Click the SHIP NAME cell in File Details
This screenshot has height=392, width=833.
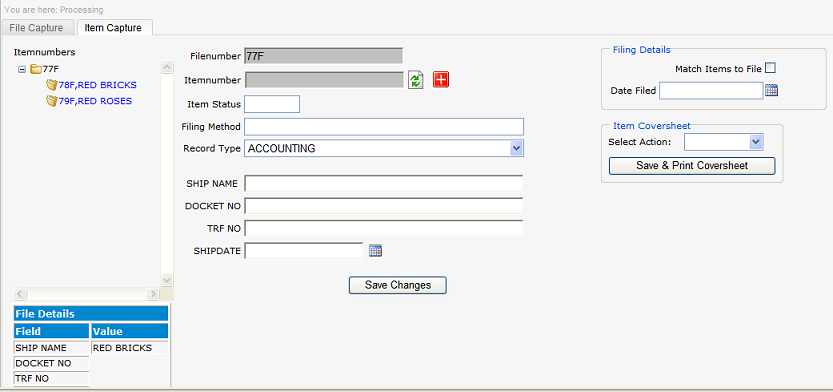click(x=52, y=348)
